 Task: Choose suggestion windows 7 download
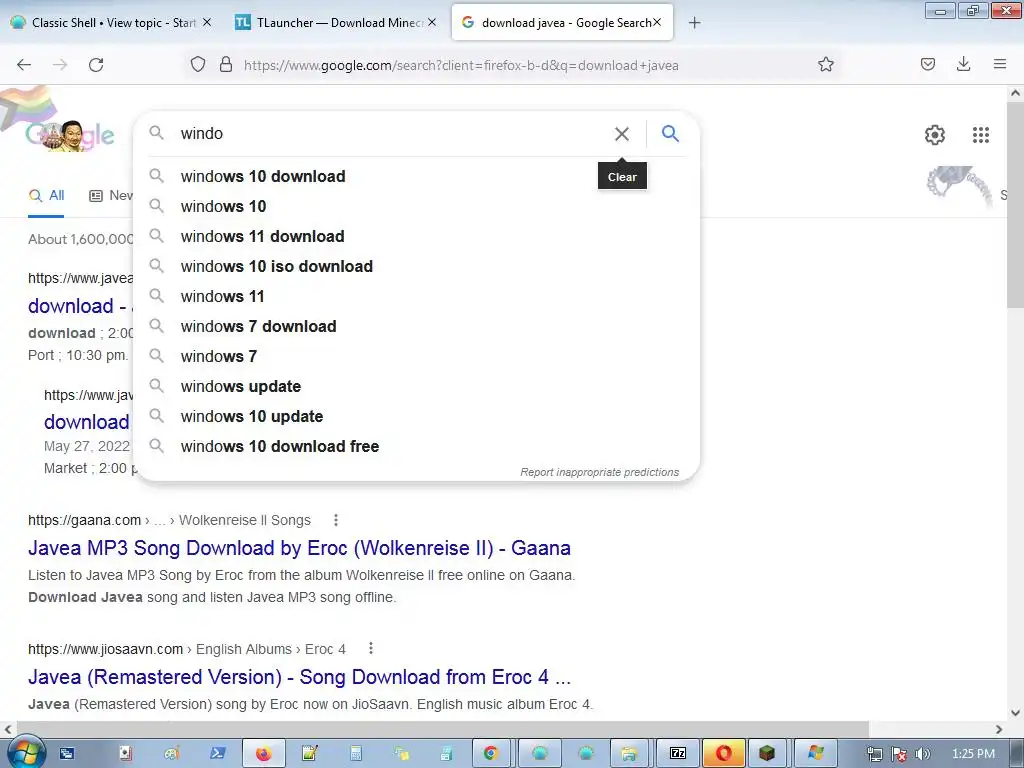pyautogui.click(x=416, y=327)
